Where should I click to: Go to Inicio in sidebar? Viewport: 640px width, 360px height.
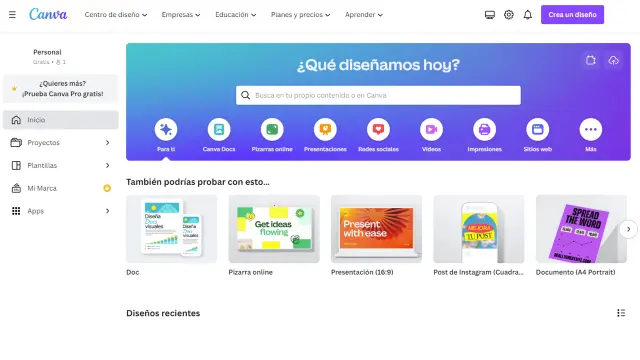coord(61,120)
